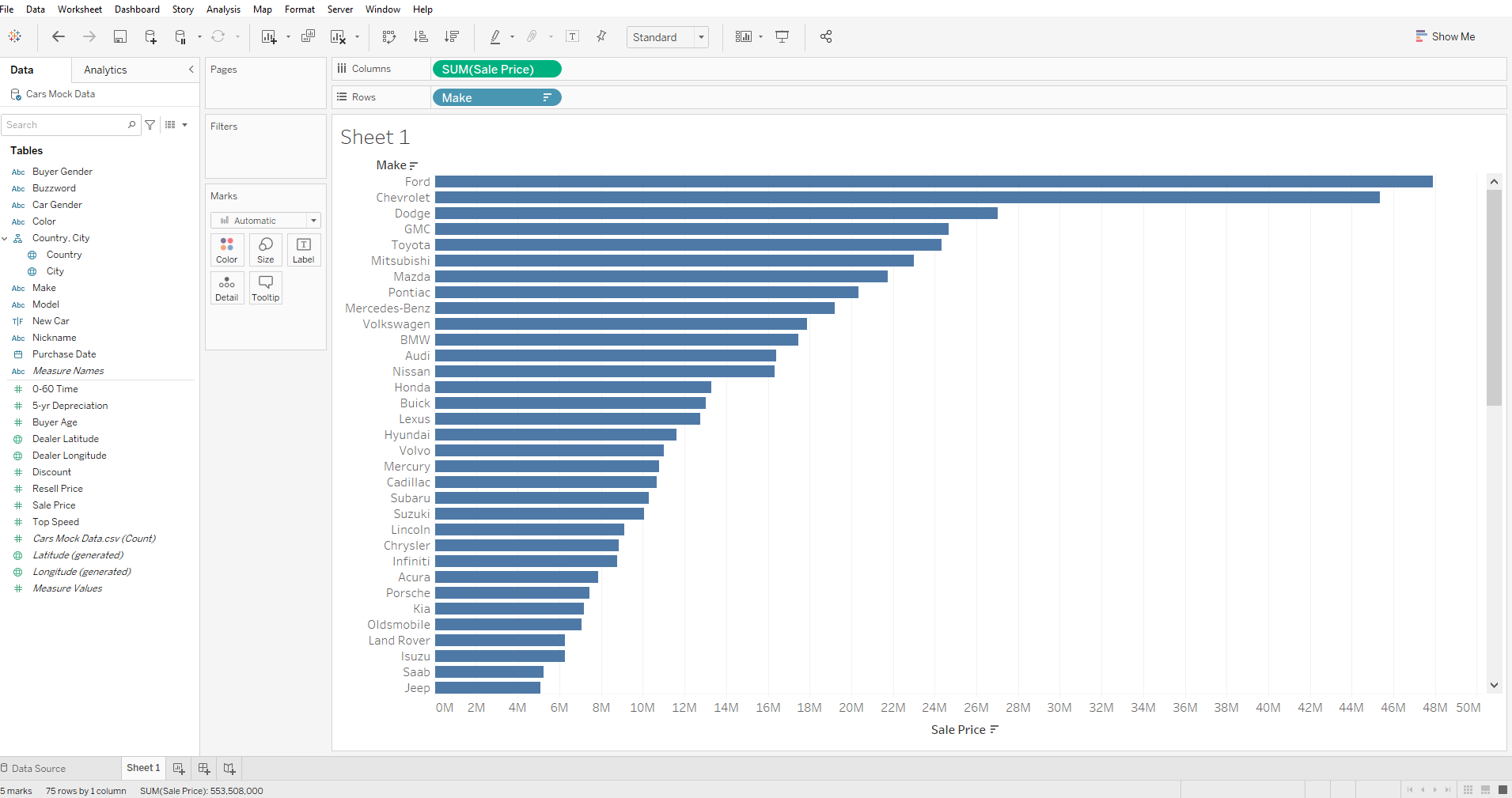Open the data pane view options dropdown

[176, 125]
